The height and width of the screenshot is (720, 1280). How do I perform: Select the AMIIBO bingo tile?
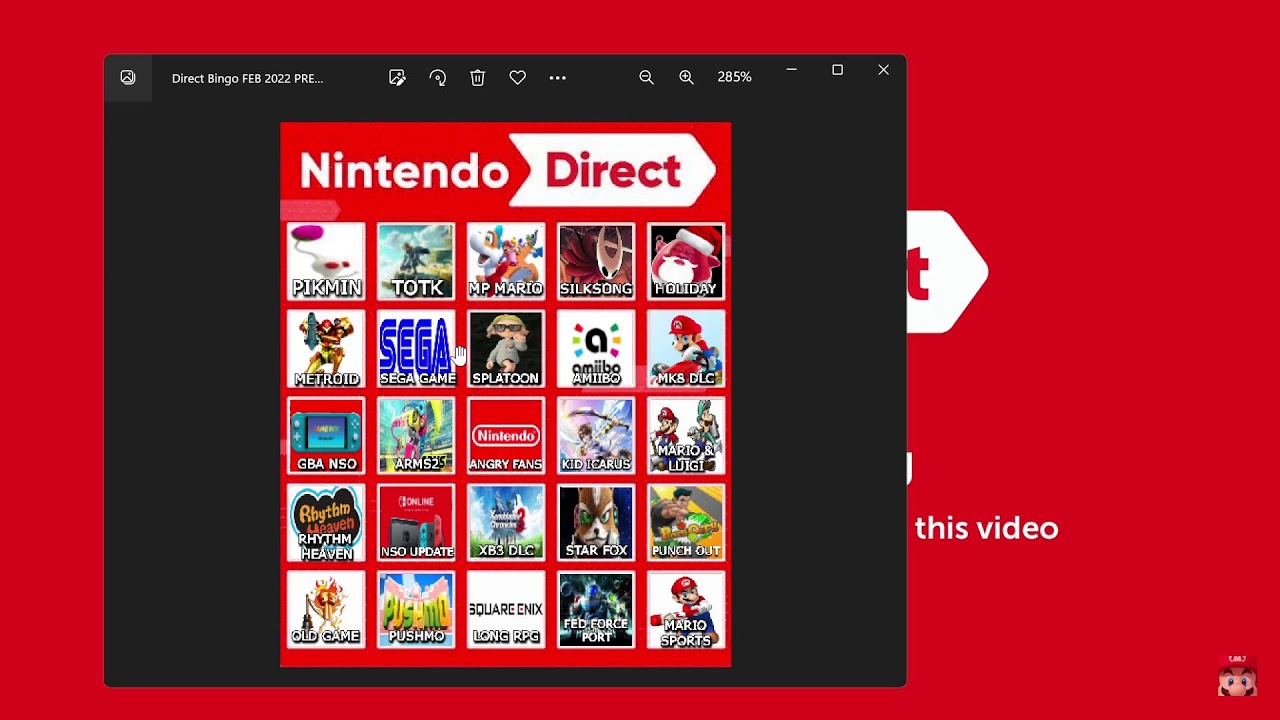tap(596, 349)
